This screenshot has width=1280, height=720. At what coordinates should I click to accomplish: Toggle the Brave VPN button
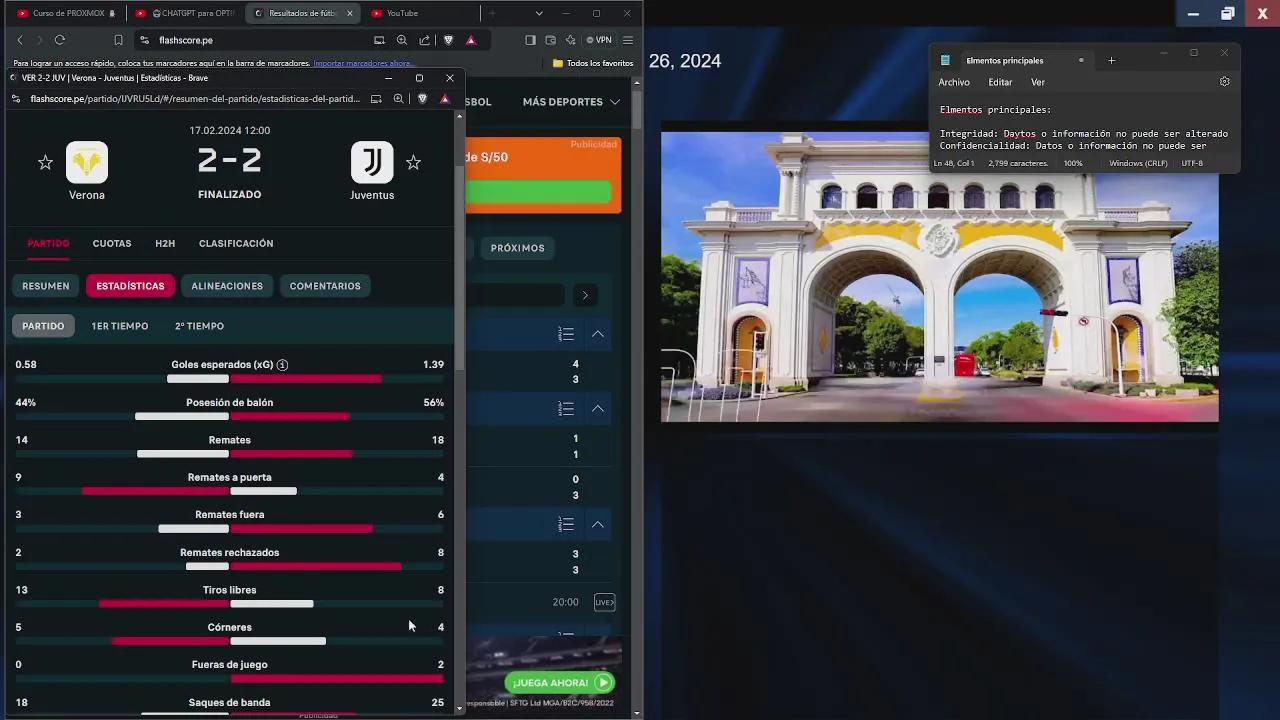tap(599, 40)
